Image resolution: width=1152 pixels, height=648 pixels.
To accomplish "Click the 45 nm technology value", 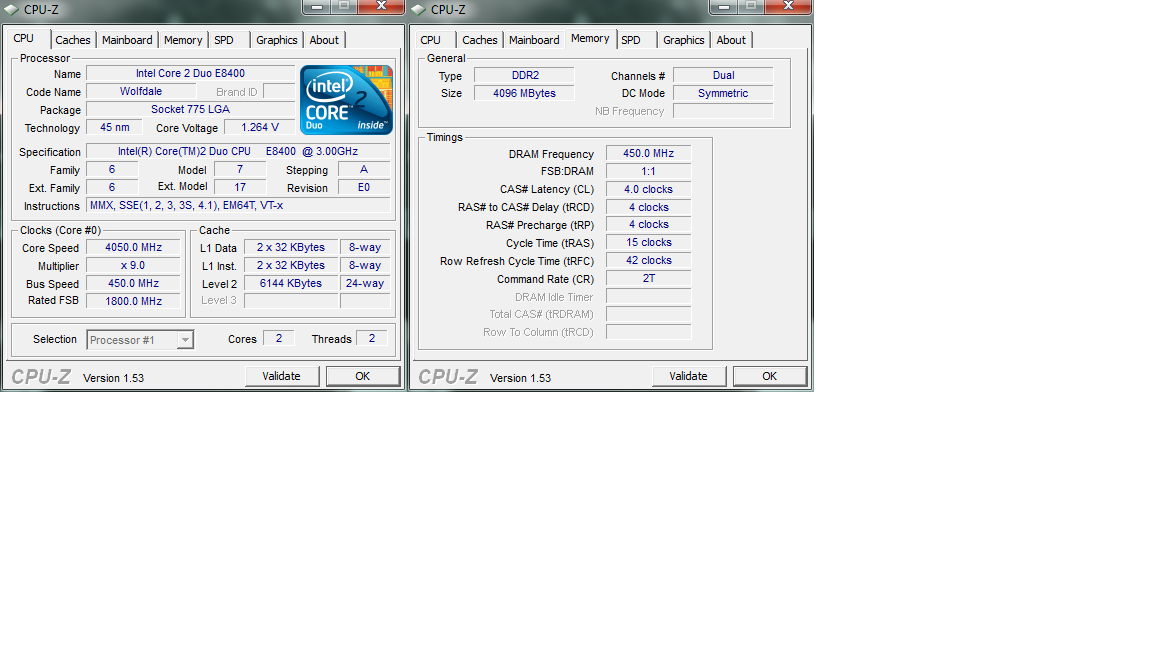I will 115,127.
